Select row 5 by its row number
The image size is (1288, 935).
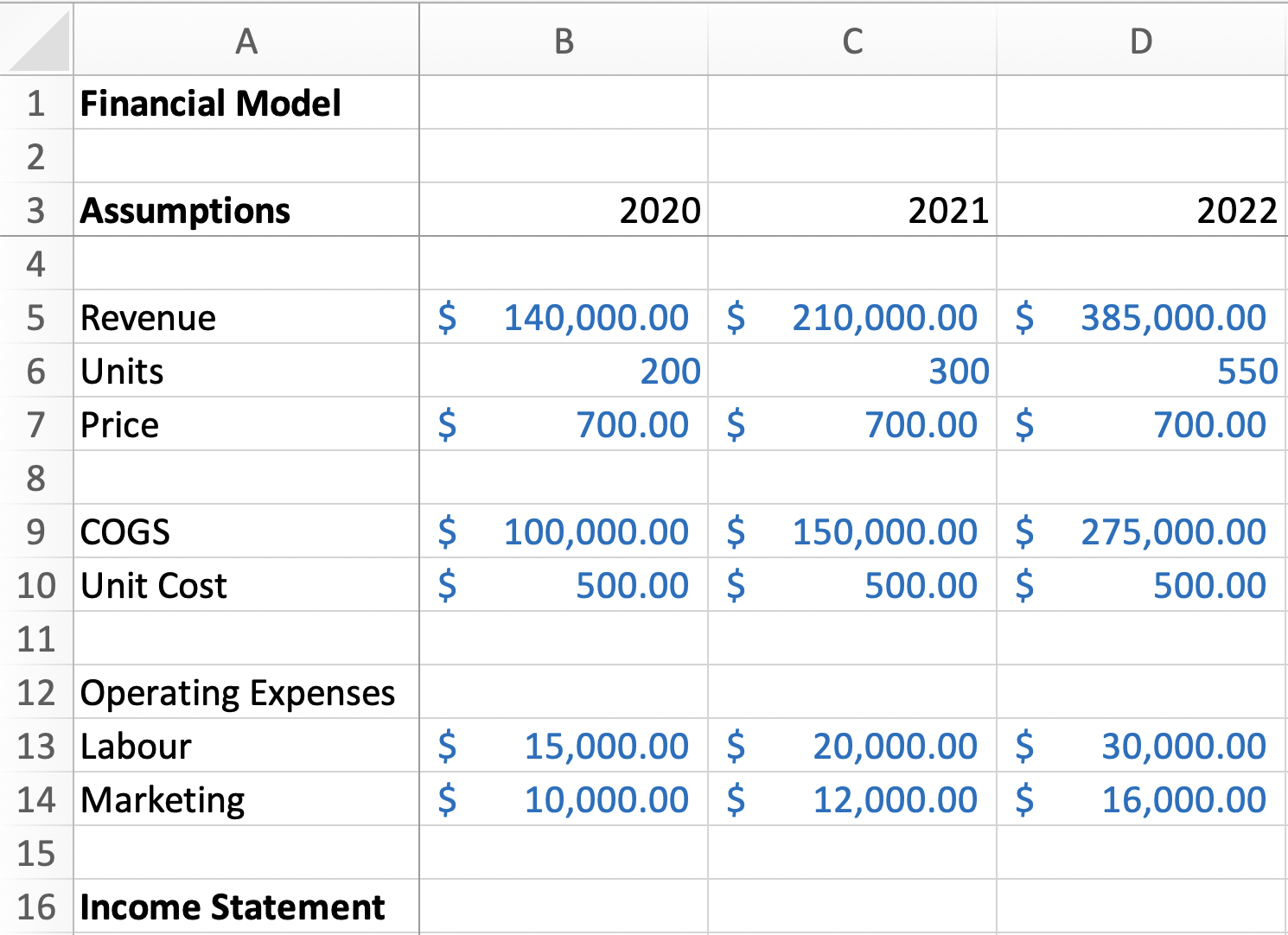(38, 317)
